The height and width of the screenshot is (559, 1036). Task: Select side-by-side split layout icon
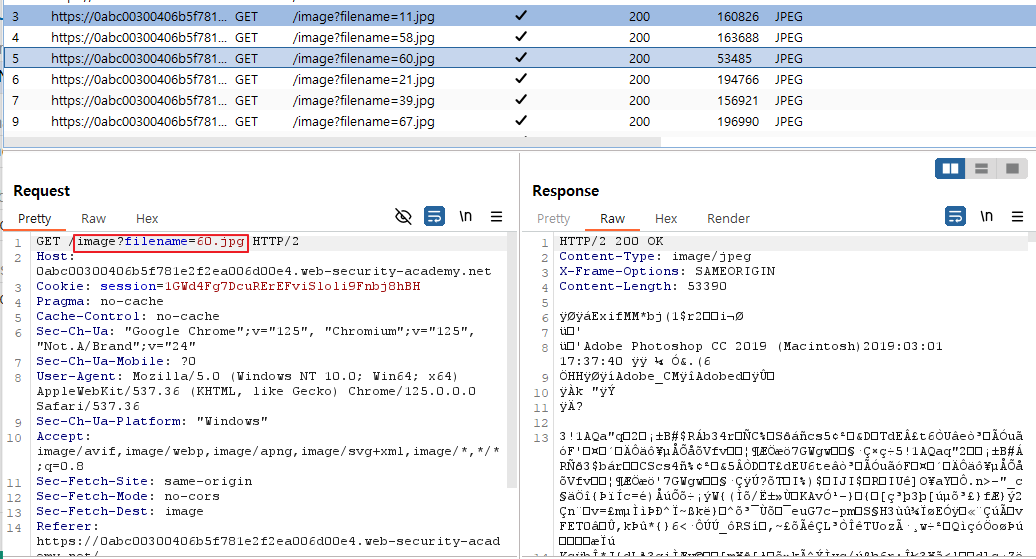pyautogui.click(x=950, y=168)
